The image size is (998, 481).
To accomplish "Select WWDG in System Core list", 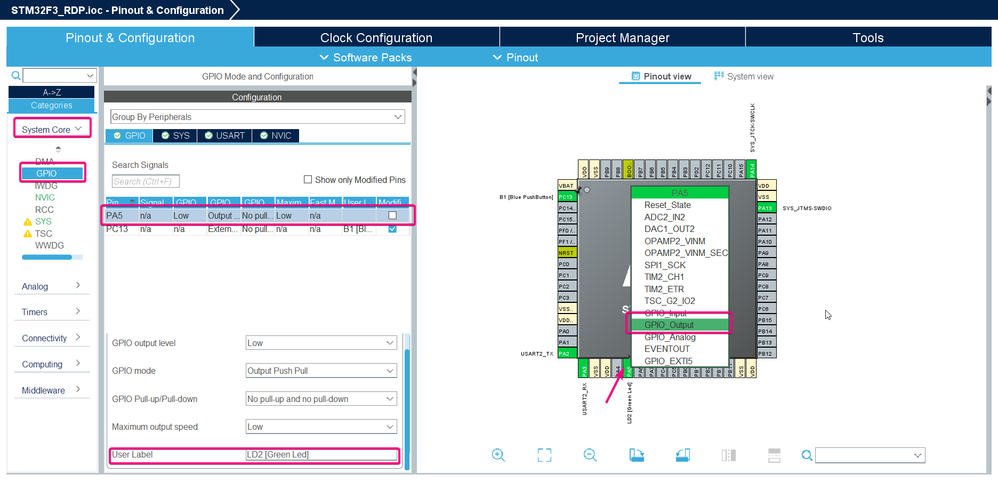I will 49,245.
